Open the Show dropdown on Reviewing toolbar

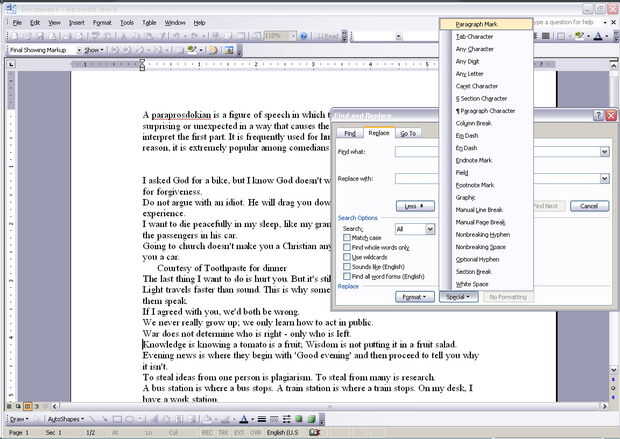[94, 50]
